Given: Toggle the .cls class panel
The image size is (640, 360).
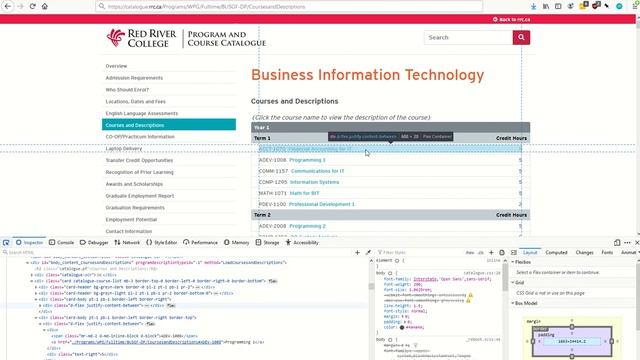Looking at the screenshot, I should (x=480, y=253).
